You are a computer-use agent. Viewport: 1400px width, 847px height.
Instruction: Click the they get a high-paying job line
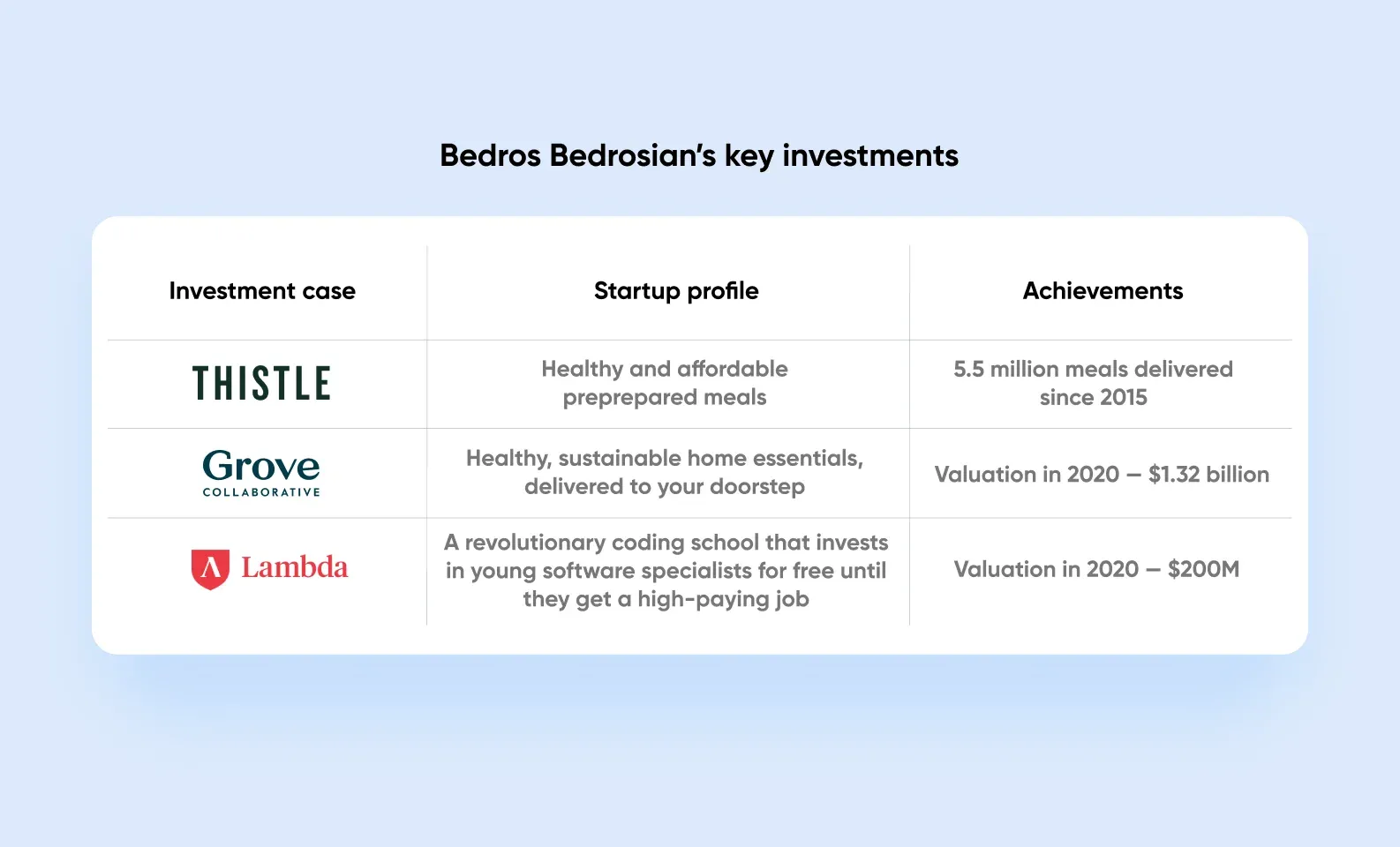point(666,600)
